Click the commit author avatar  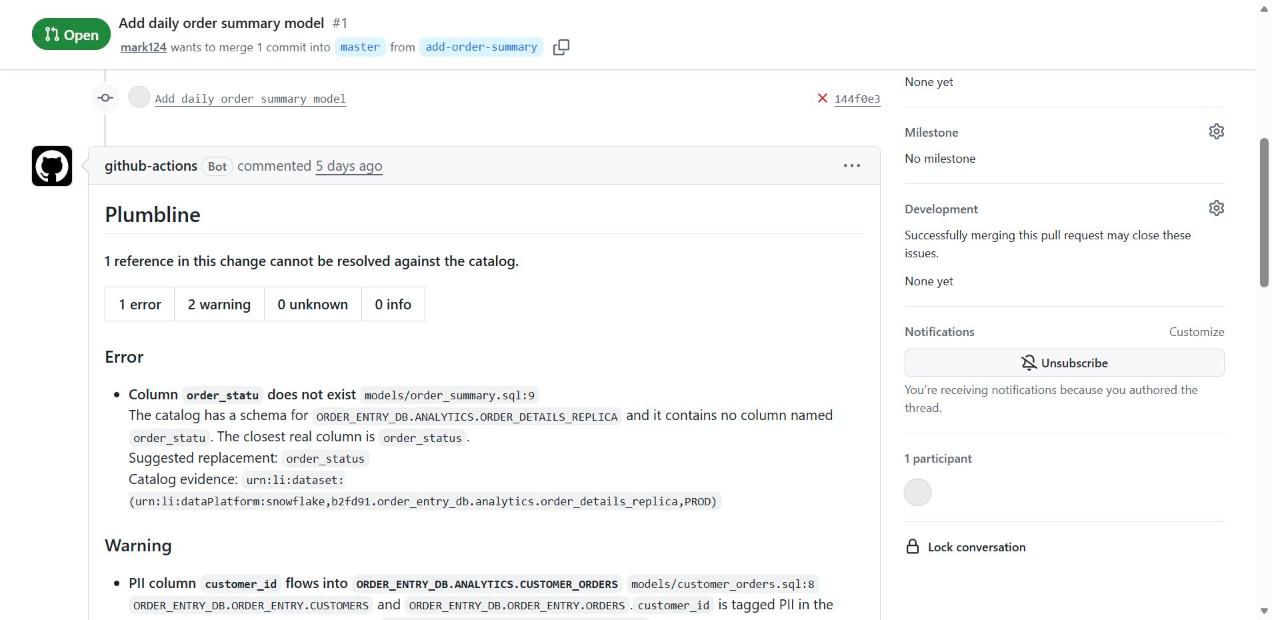coord(139,97)
